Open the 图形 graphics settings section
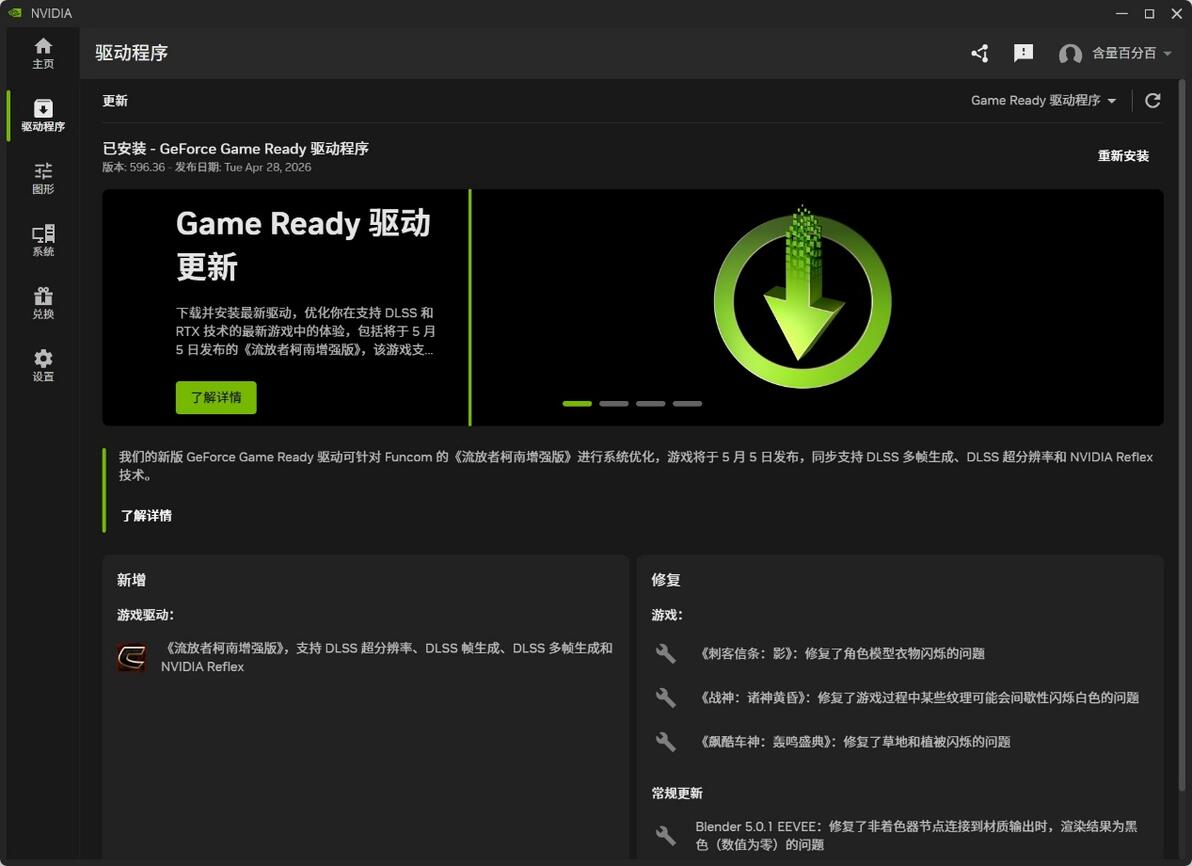Viewport: 1192px width, 866px height. [43, 178]
